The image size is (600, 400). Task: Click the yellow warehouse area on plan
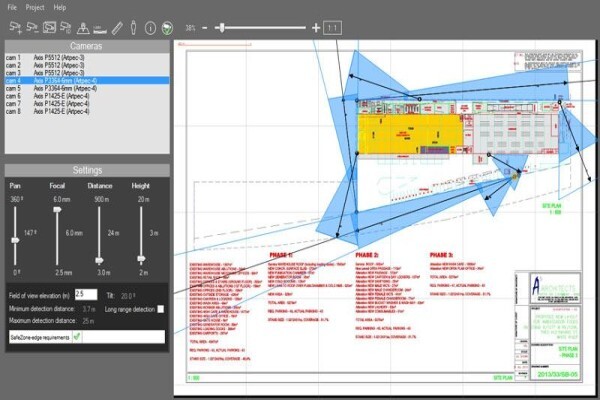coord(410,134)
